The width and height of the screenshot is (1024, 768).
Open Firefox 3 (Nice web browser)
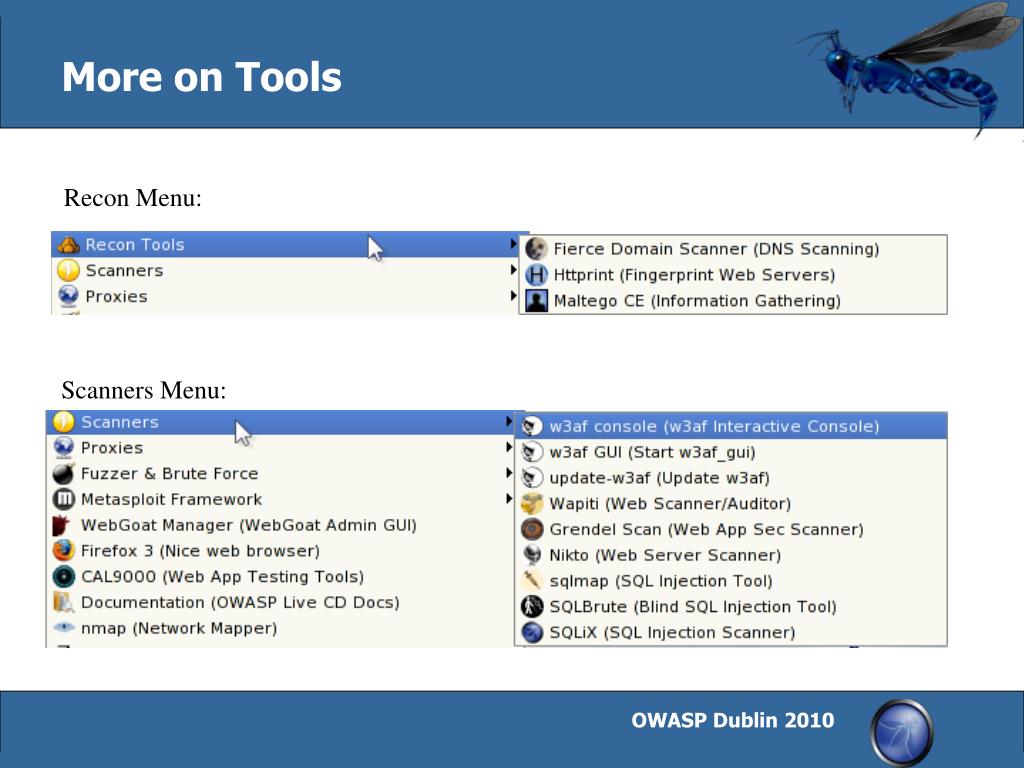tap(281, 551)
